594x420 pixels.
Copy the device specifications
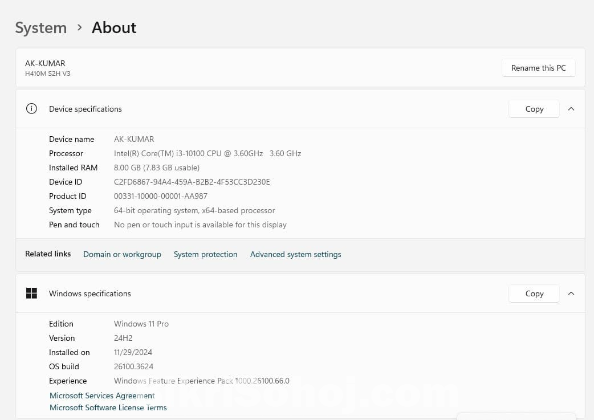(x=534, y=109)
